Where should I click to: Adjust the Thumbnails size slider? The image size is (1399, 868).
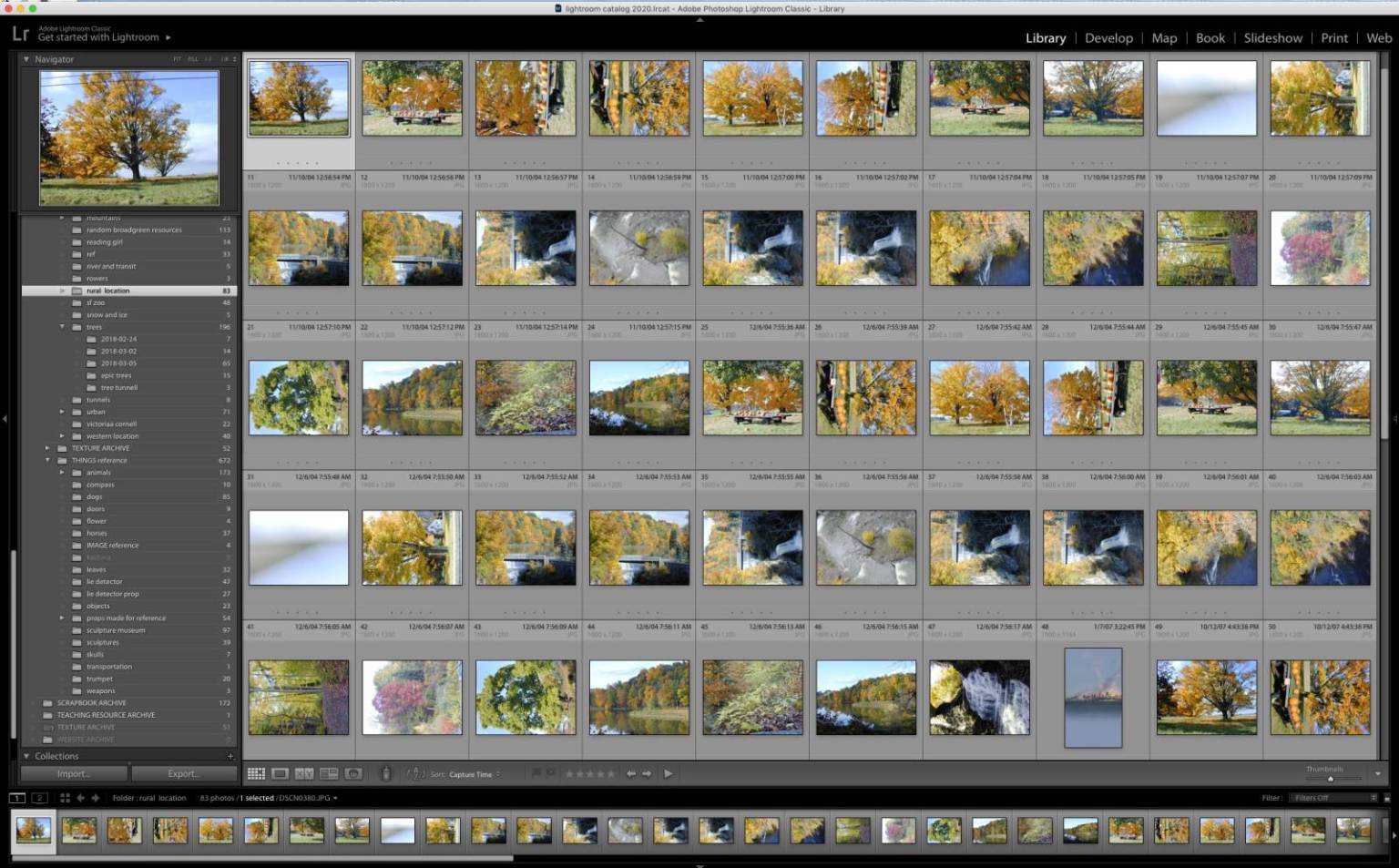(x=1331, y=779)
